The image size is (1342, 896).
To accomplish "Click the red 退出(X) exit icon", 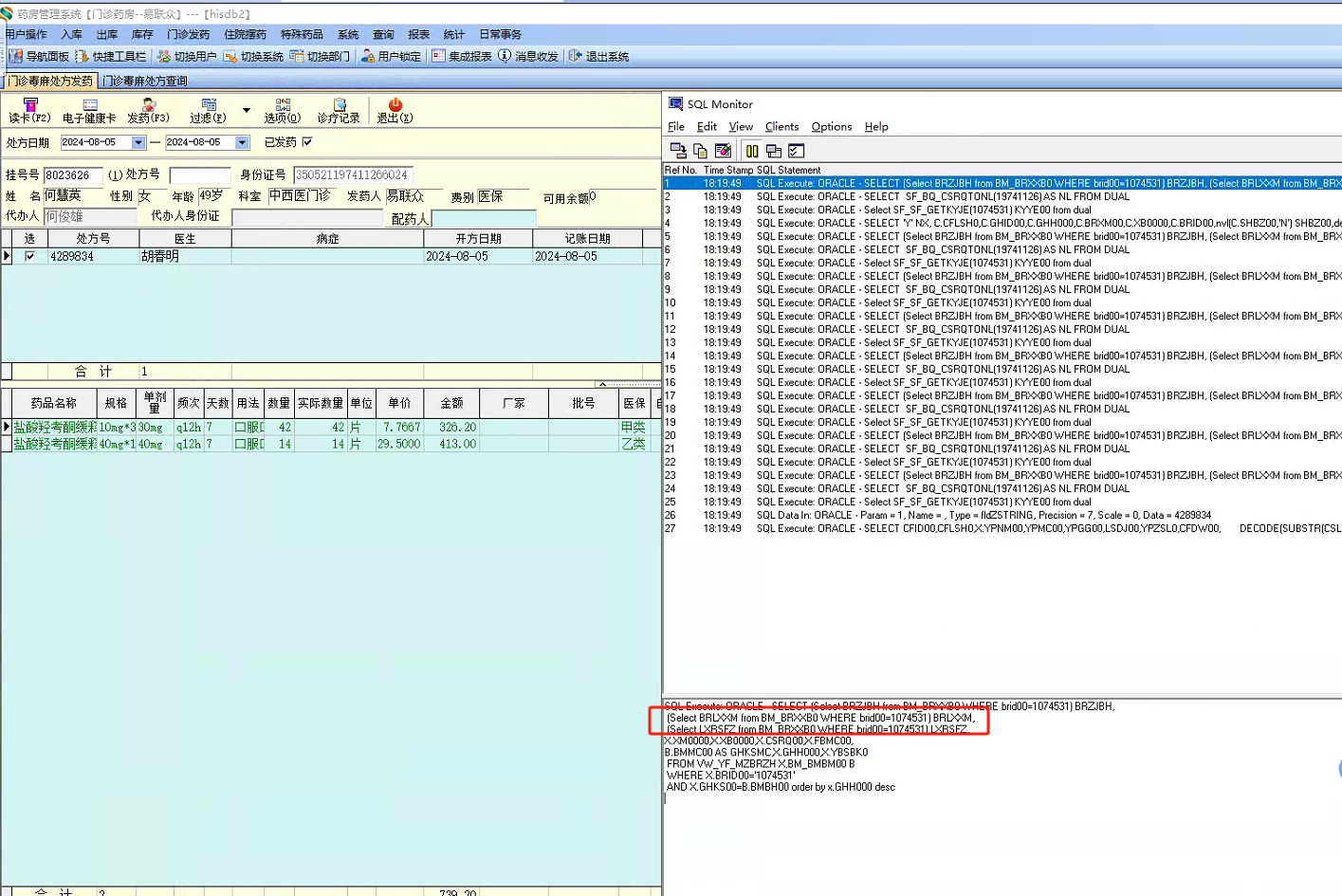I will [x=395, y=110].
